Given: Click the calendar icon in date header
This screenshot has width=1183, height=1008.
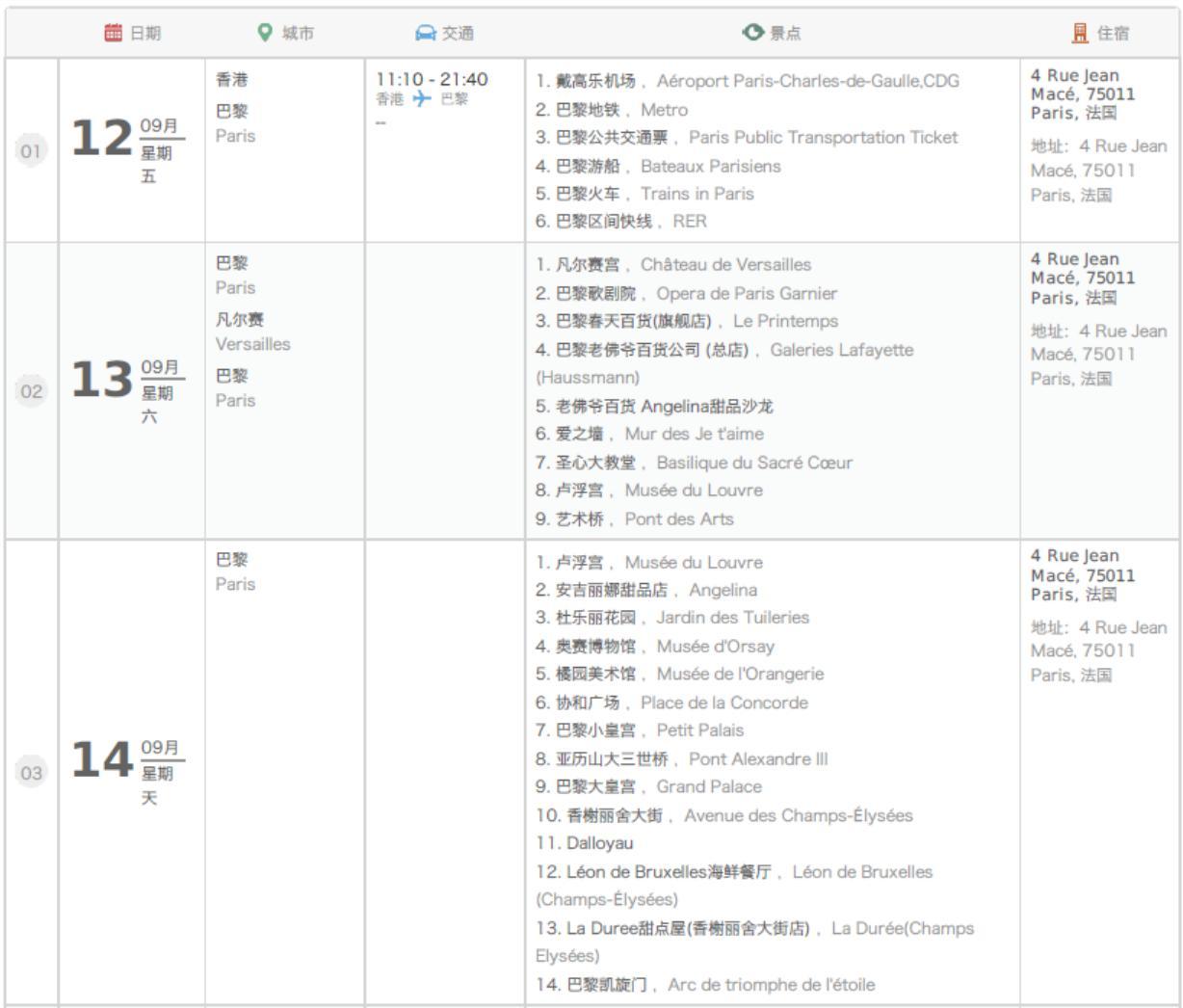Looking at the screenshot, I should tap(114, 33).
